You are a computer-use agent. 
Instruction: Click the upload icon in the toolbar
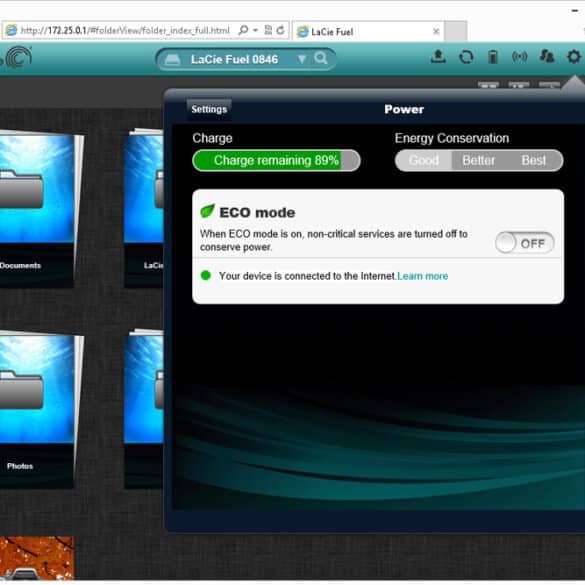point(438,57)
